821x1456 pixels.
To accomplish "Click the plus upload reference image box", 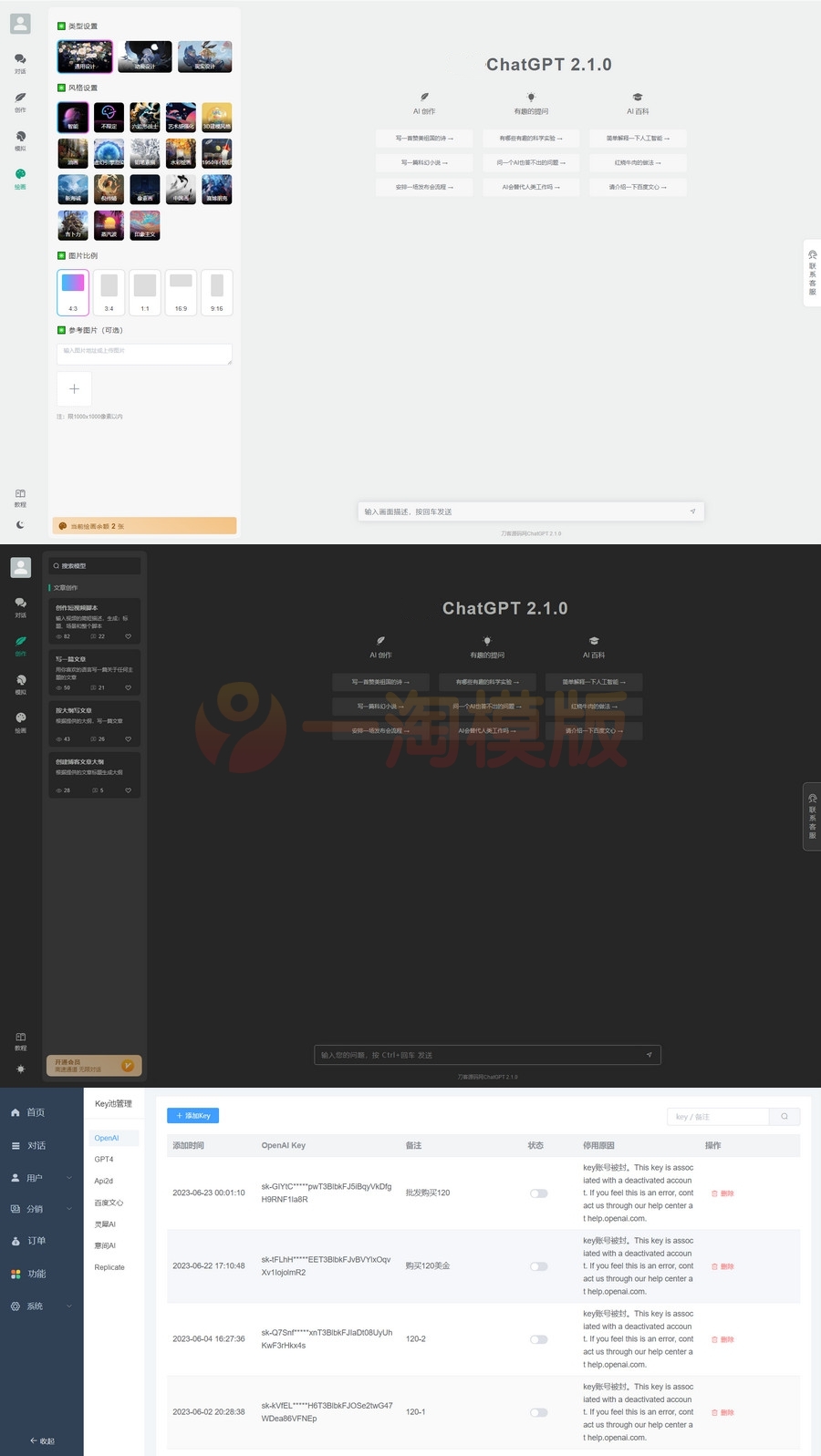I will 74,388.
